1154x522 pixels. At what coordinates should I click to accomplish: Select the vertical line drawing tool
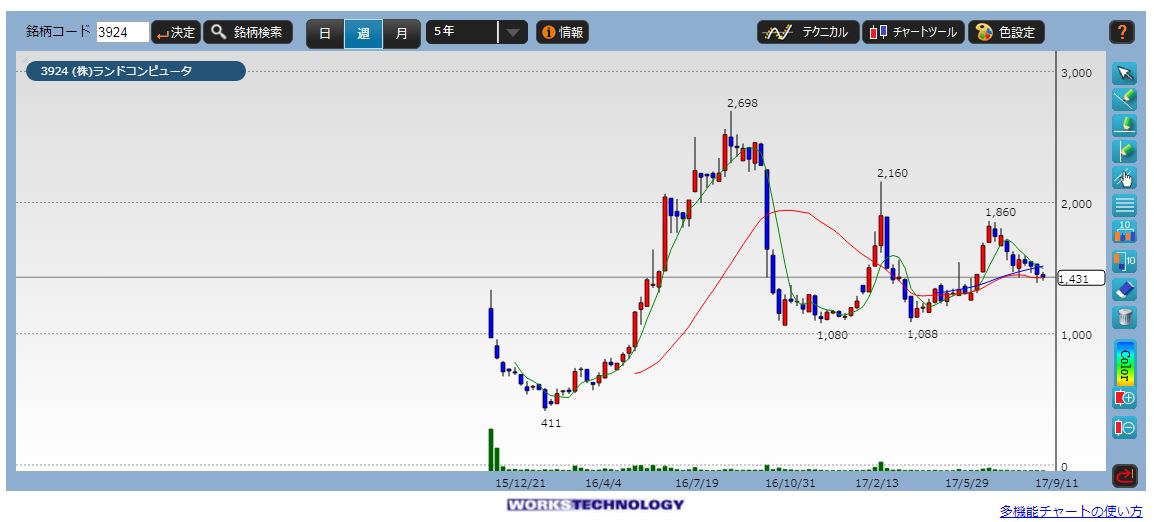click(x=1125, y=152)
